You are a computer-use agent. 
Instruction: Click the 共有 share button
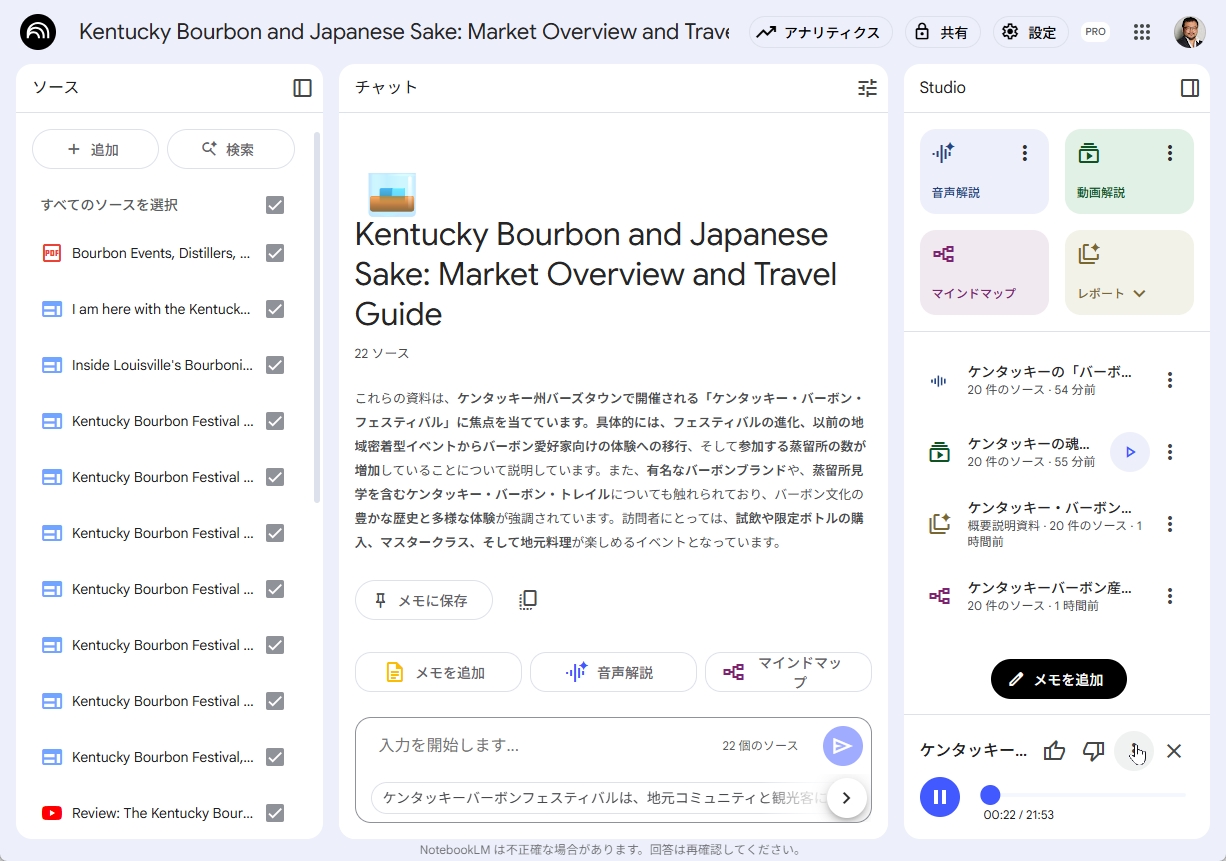click(943, 32)
